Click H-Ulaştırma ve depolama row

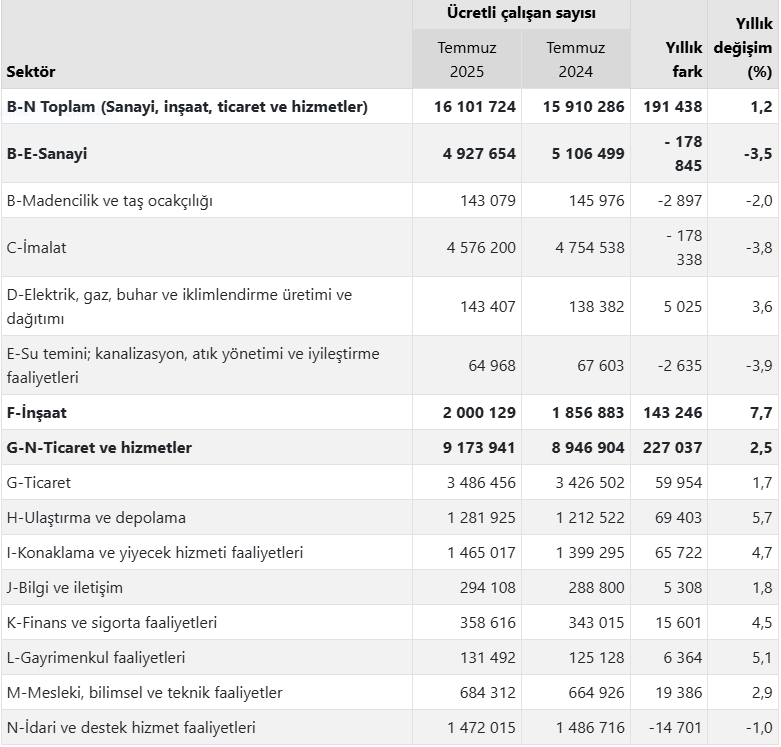tap(96, 518)
